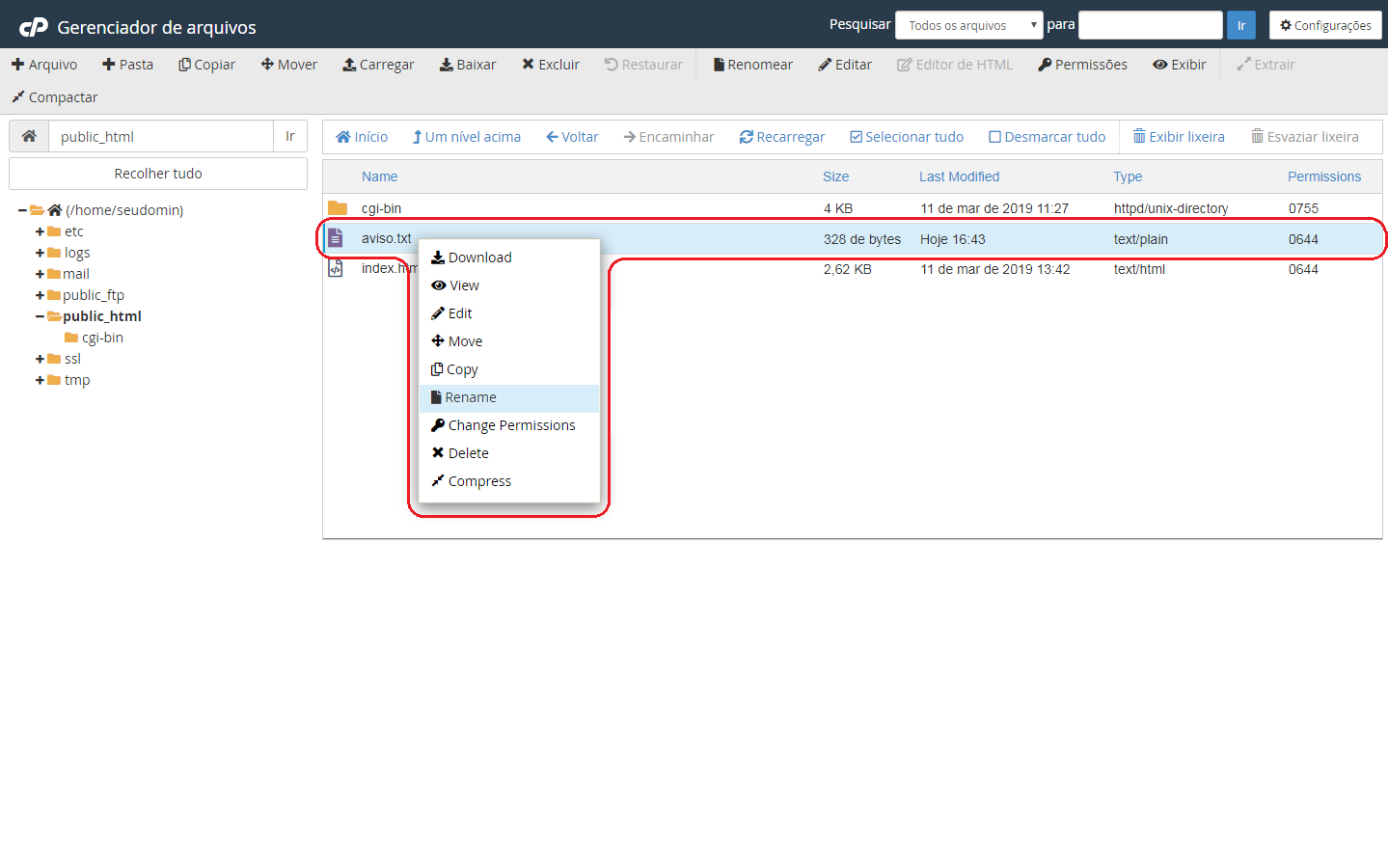This screenshot has width=1388, height=868.
Task: Click Copiar in the toolbar
Action: [x=207, y=65]
